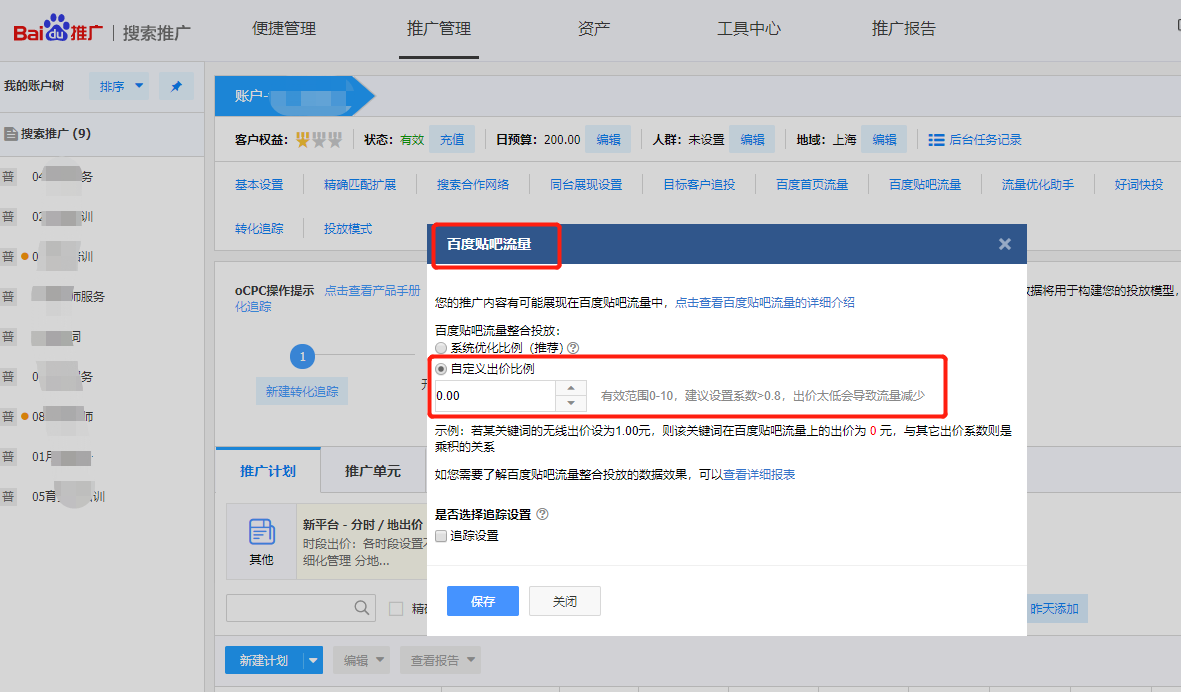Decrease the custom bid ratio value

click(x=571, y=403)
